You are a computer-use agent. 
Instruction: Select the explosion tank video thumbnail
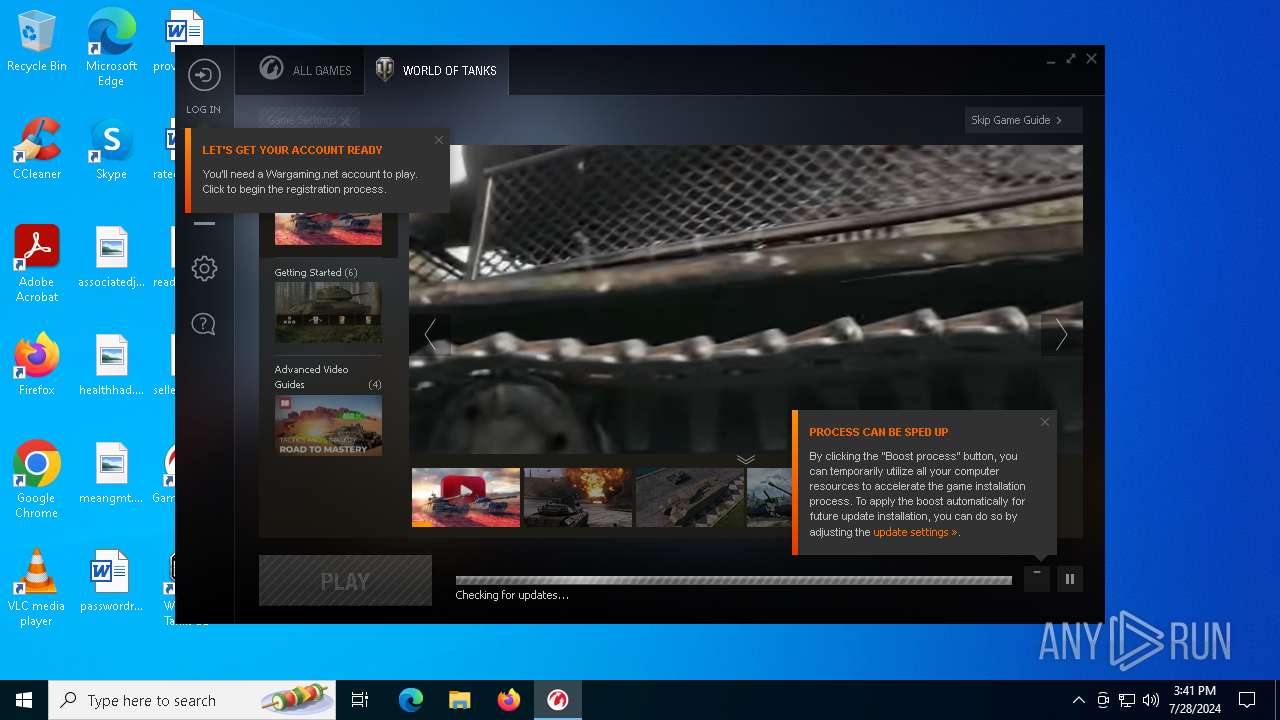click(578, 497)
